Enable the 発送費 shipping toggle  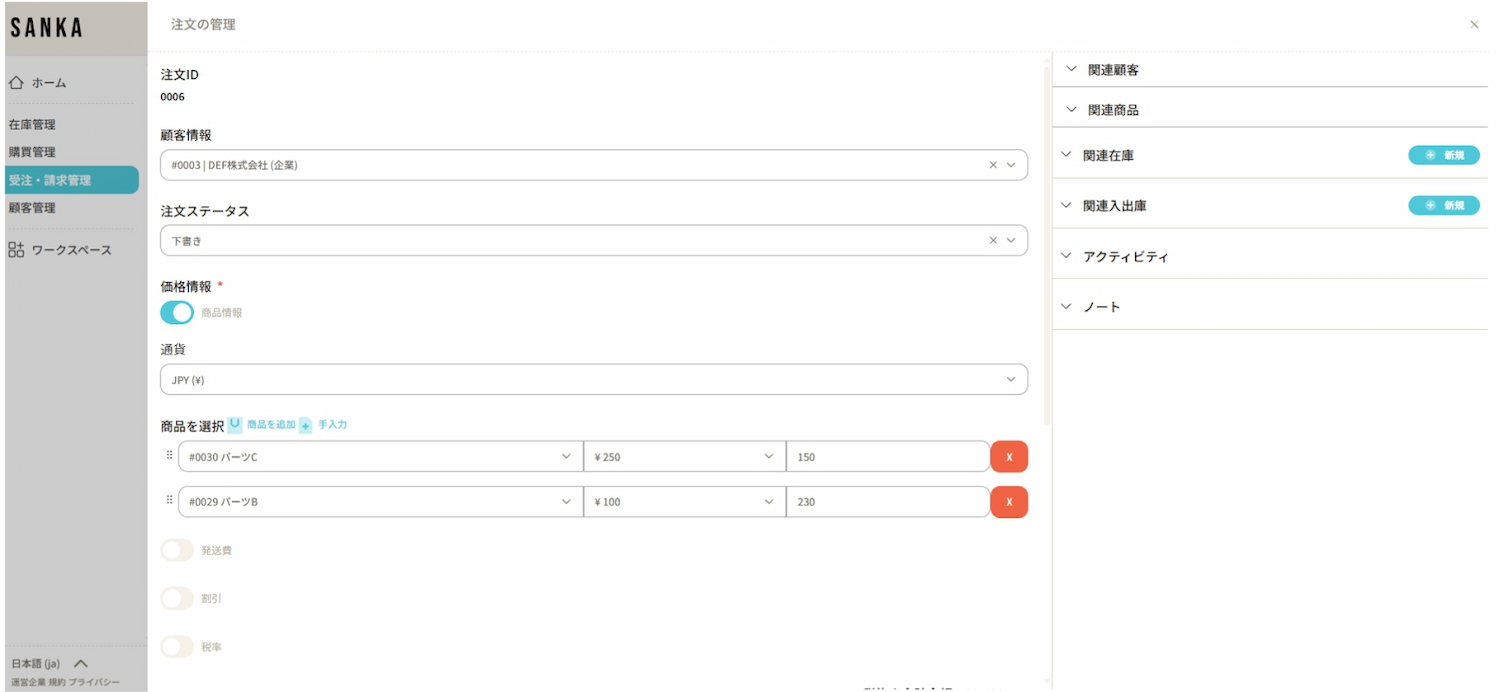[177, 550]
